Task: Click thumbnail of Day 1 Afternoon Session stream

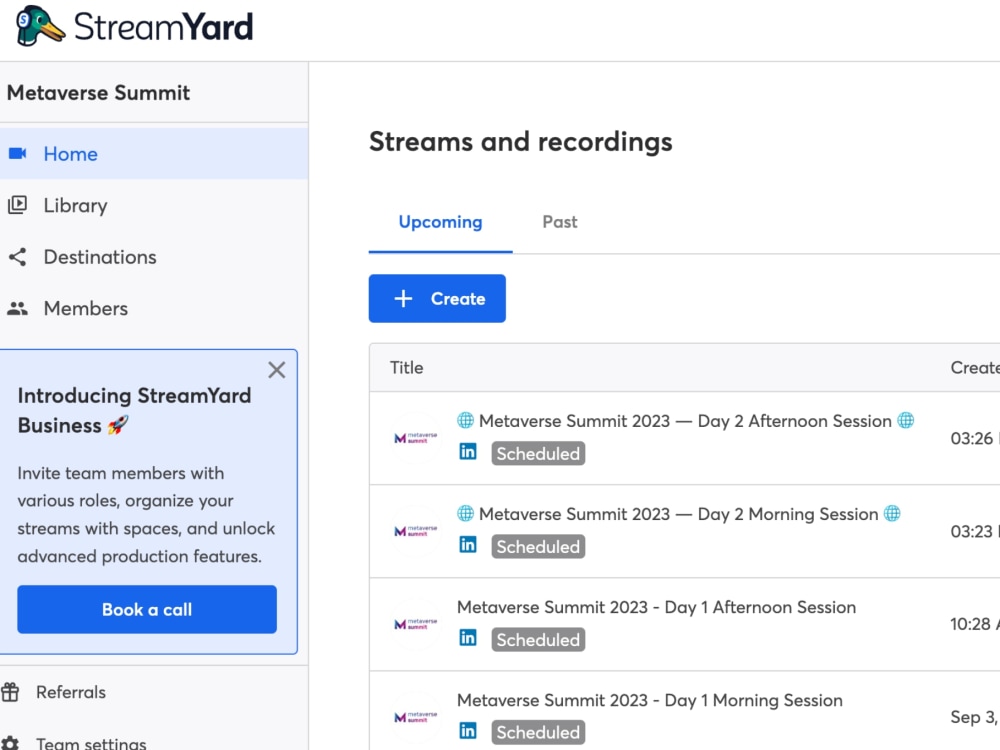Action: click(x=415, y=624)
